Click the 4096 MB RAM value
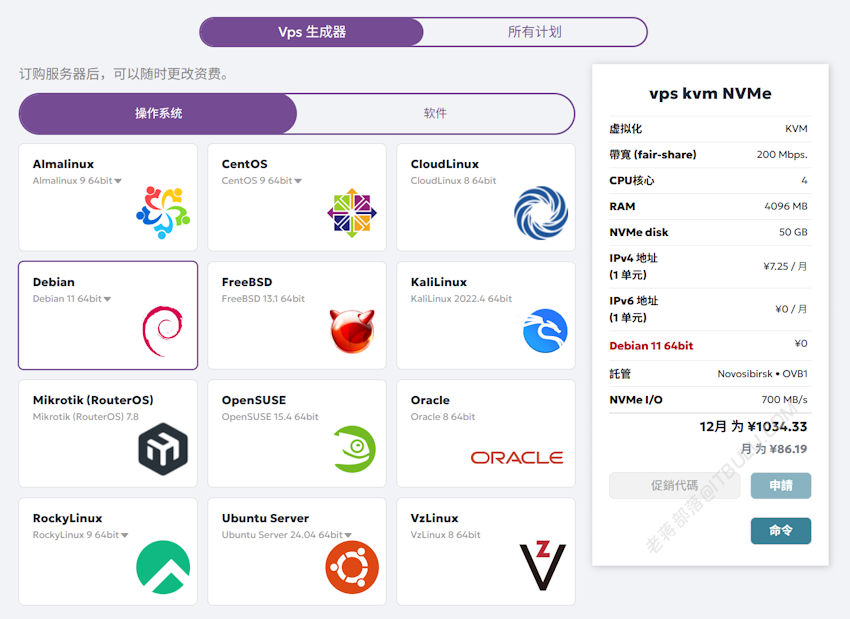This screenshot has height=619, width=850. click(x=785, y=207)
